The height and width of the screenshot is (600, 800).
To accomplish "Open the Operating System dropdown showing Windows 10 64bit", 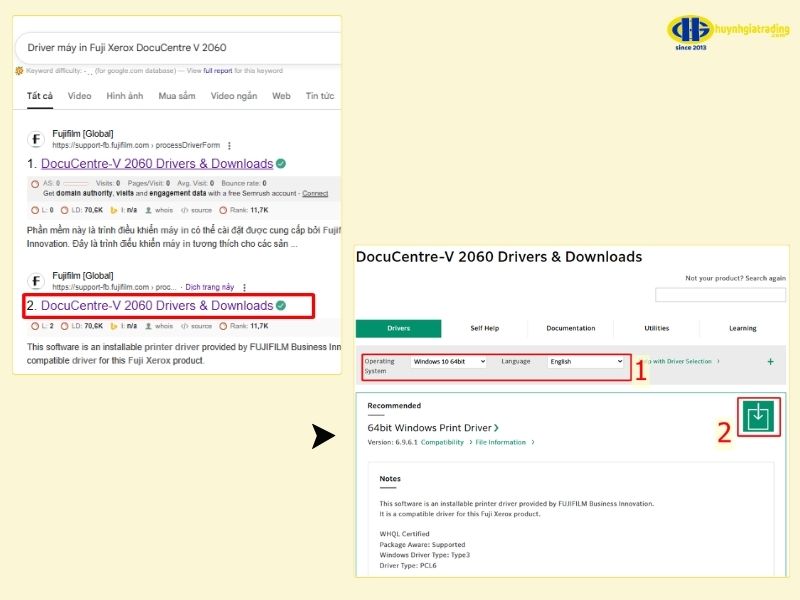I will [x=448, y=361].
